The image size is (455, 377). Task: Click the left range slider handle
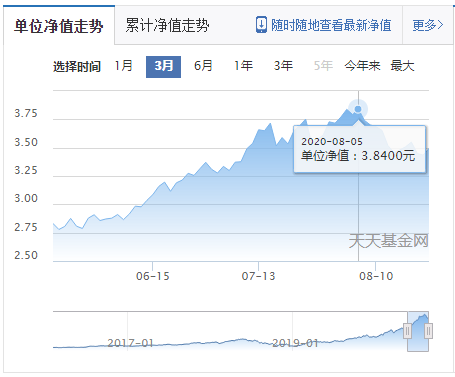tap(407, 331)
